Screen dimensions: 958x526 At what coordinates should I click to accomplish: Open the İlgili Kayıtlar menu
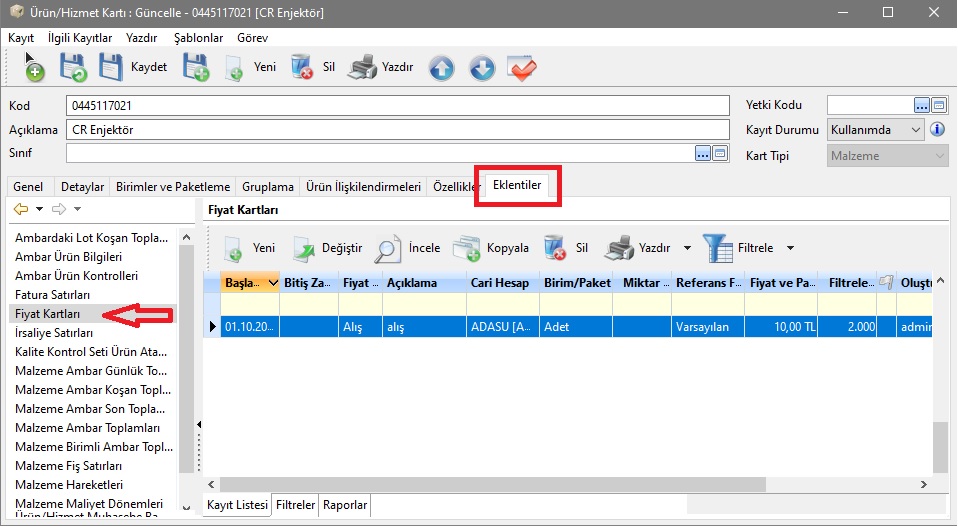[79, 37]
